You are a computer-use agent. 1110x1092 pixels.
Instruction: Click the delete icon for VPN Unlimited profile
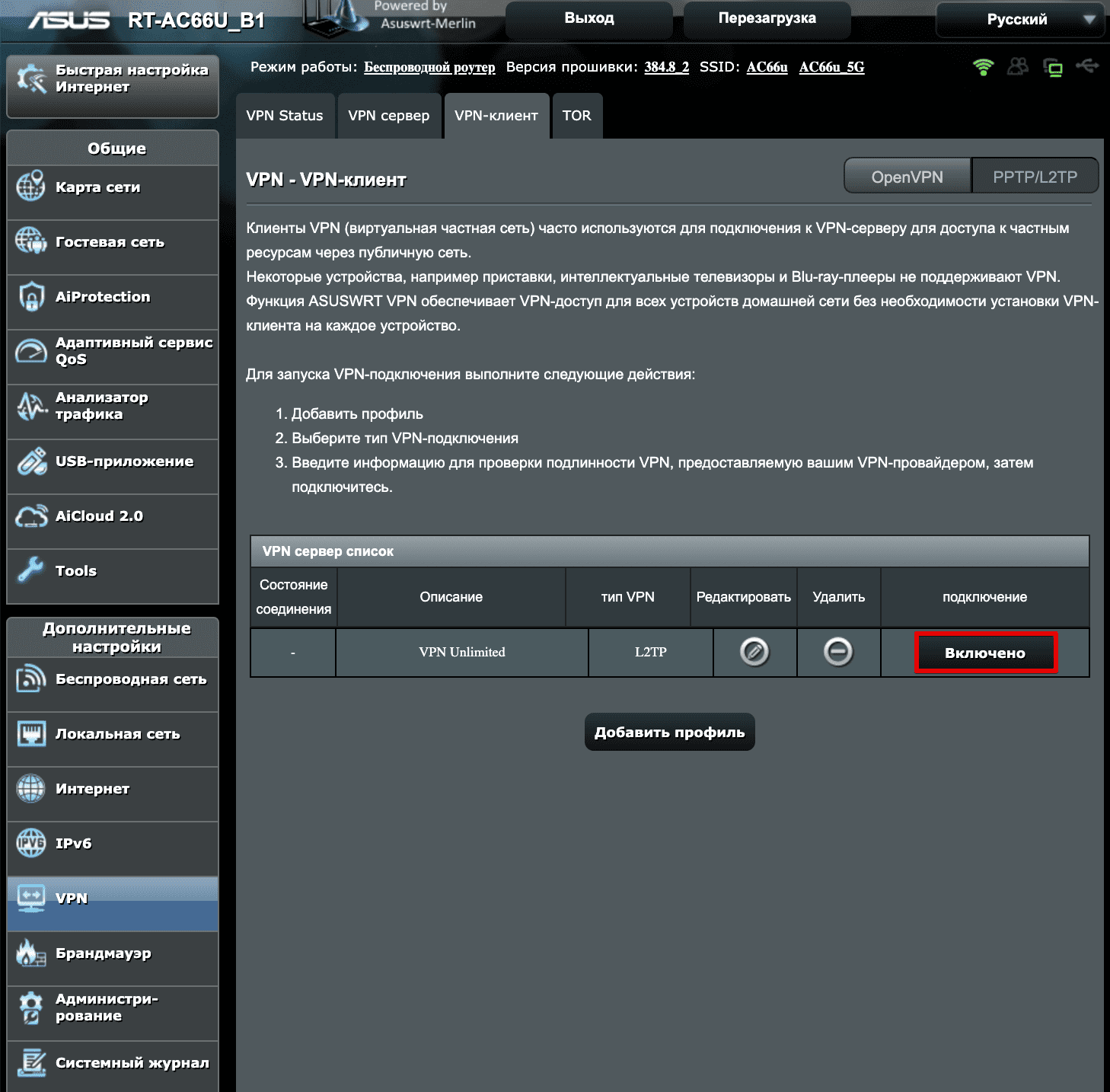tap(838, 652)
